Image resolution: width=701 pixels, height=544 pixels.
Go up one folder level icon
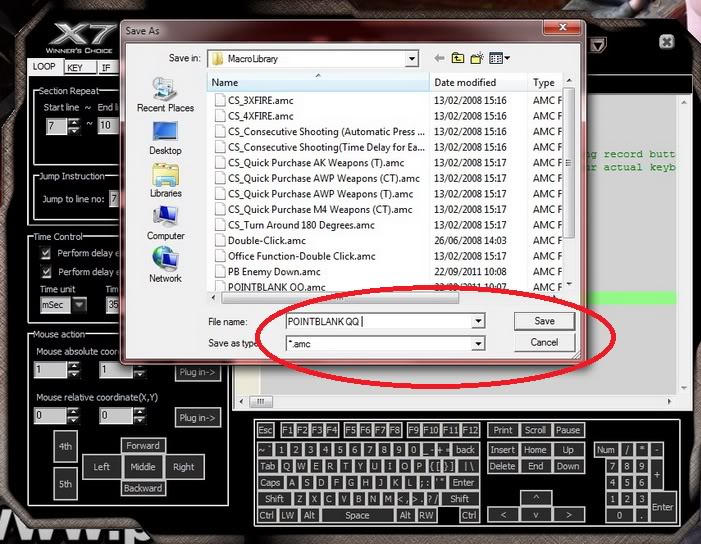(x=458, y=58)
